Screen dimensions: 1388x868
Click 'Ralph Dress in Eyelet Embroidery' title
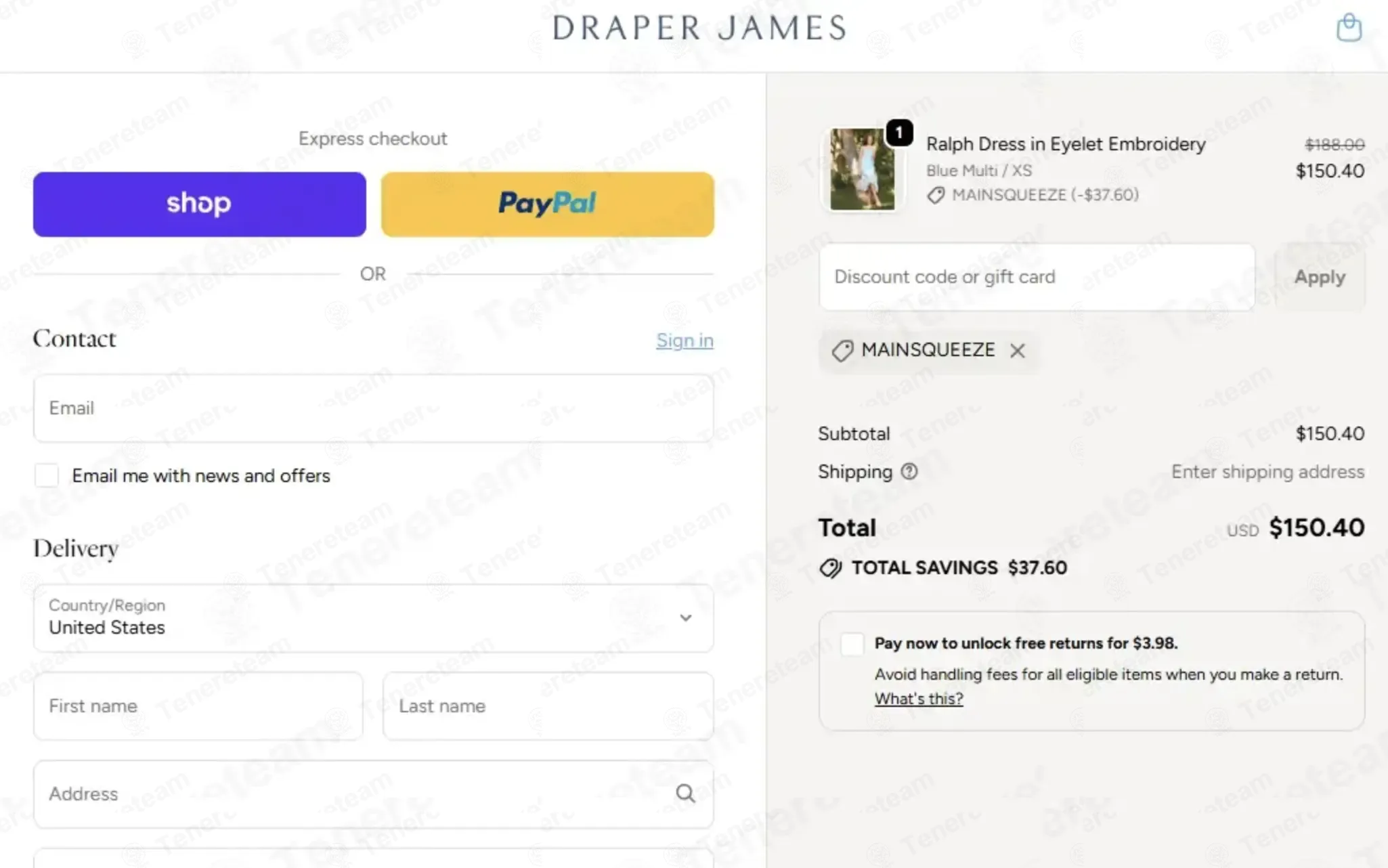1066,144
